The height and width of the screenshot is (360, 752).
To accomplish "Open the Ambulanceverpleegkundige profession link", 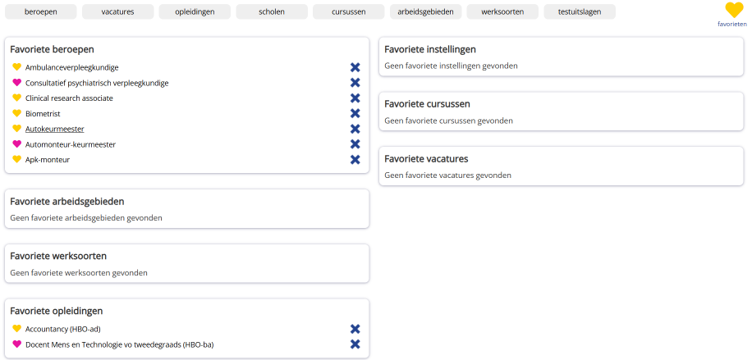I will [x=72, y=68].
